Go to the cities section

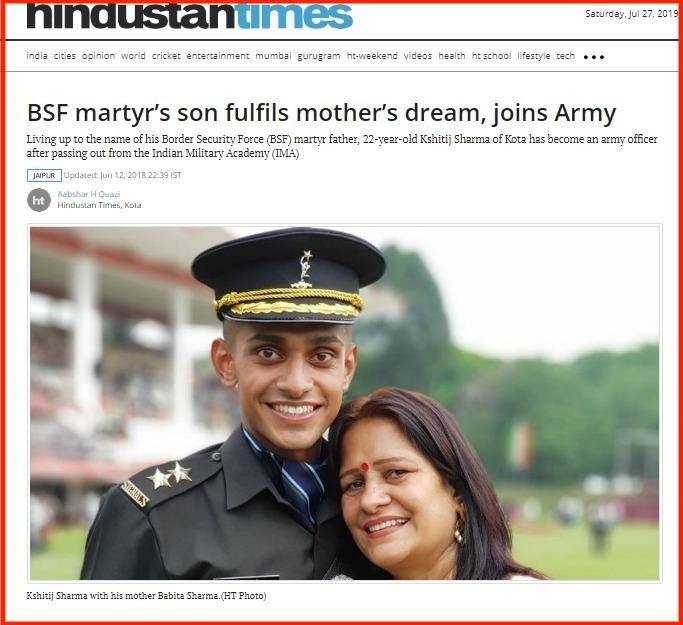tap(64, 56)
